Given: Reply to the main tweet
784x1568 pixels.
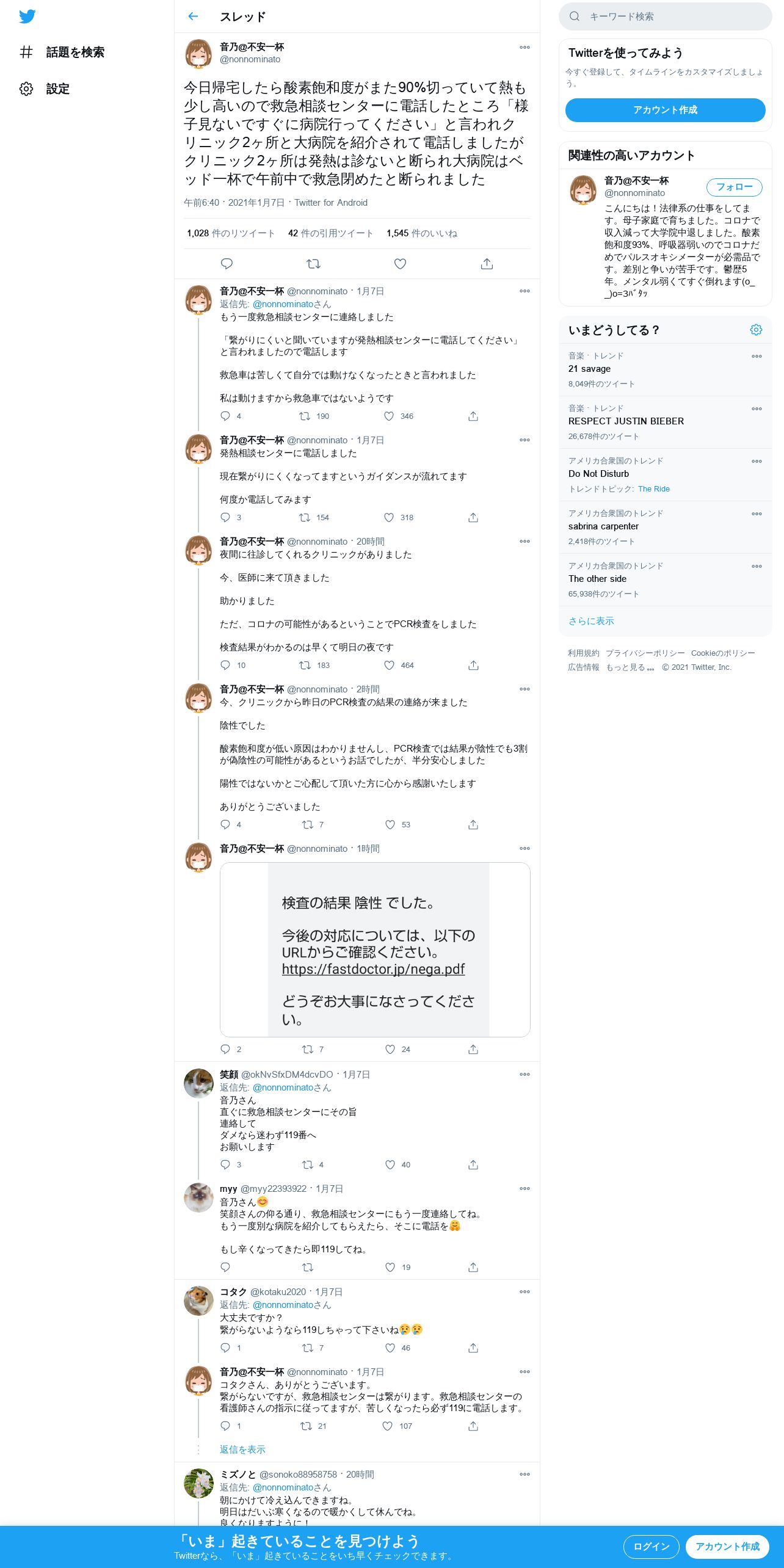Looking at the screenshot, I should click(x=227, y=264).
